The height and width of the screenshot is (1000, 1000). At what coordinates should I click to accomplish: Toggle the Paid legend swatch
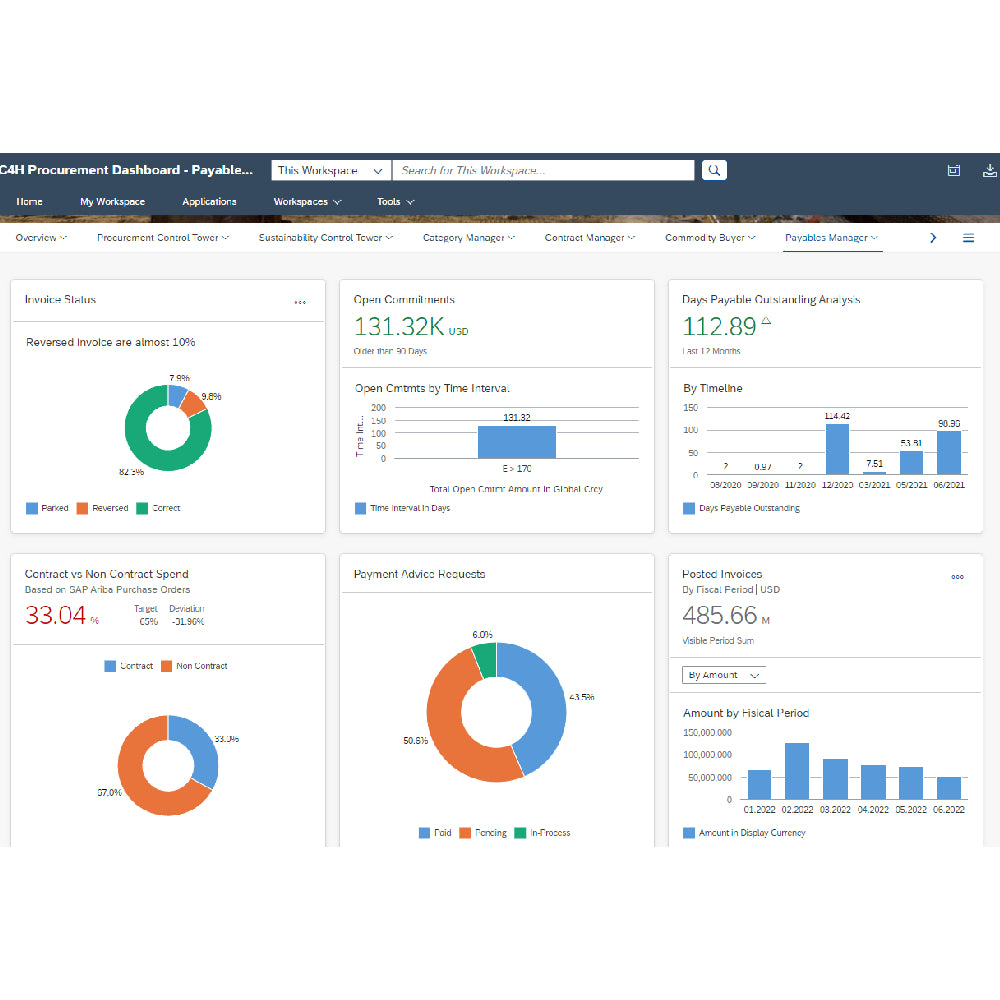click(424, 833)
